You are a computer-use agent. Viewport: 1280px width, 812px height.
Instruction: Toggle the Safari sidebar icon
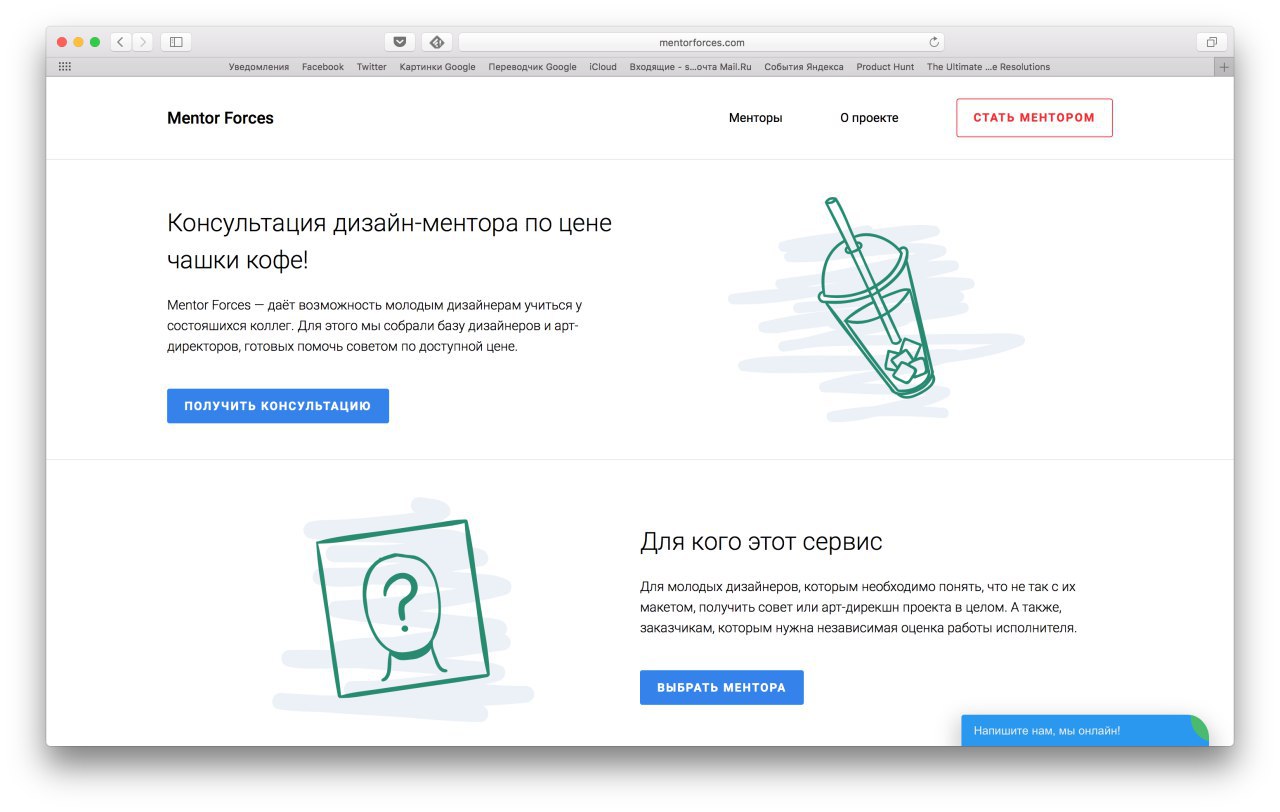176,42
